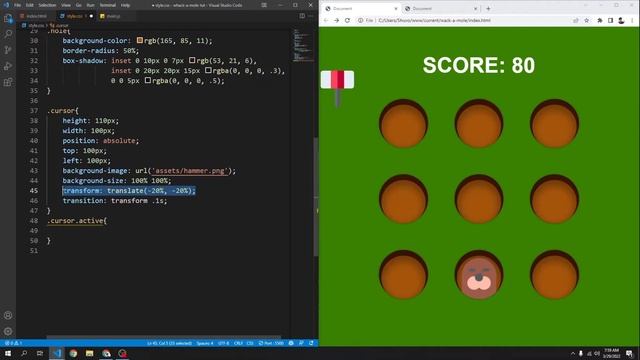Open the Chrome menu three-dot icon
This screenshot has height=360, width=640.
(x=632, y=20)
